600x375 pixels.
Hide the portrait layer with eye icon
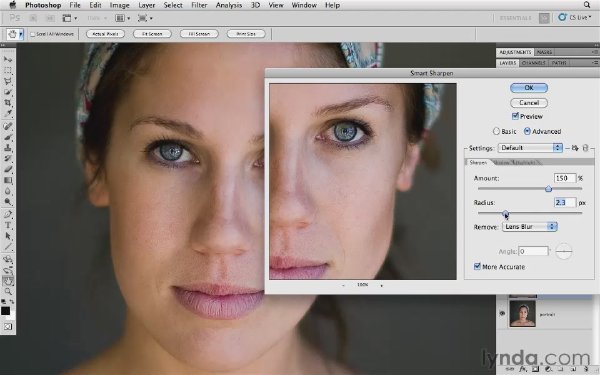pos(502,314)
